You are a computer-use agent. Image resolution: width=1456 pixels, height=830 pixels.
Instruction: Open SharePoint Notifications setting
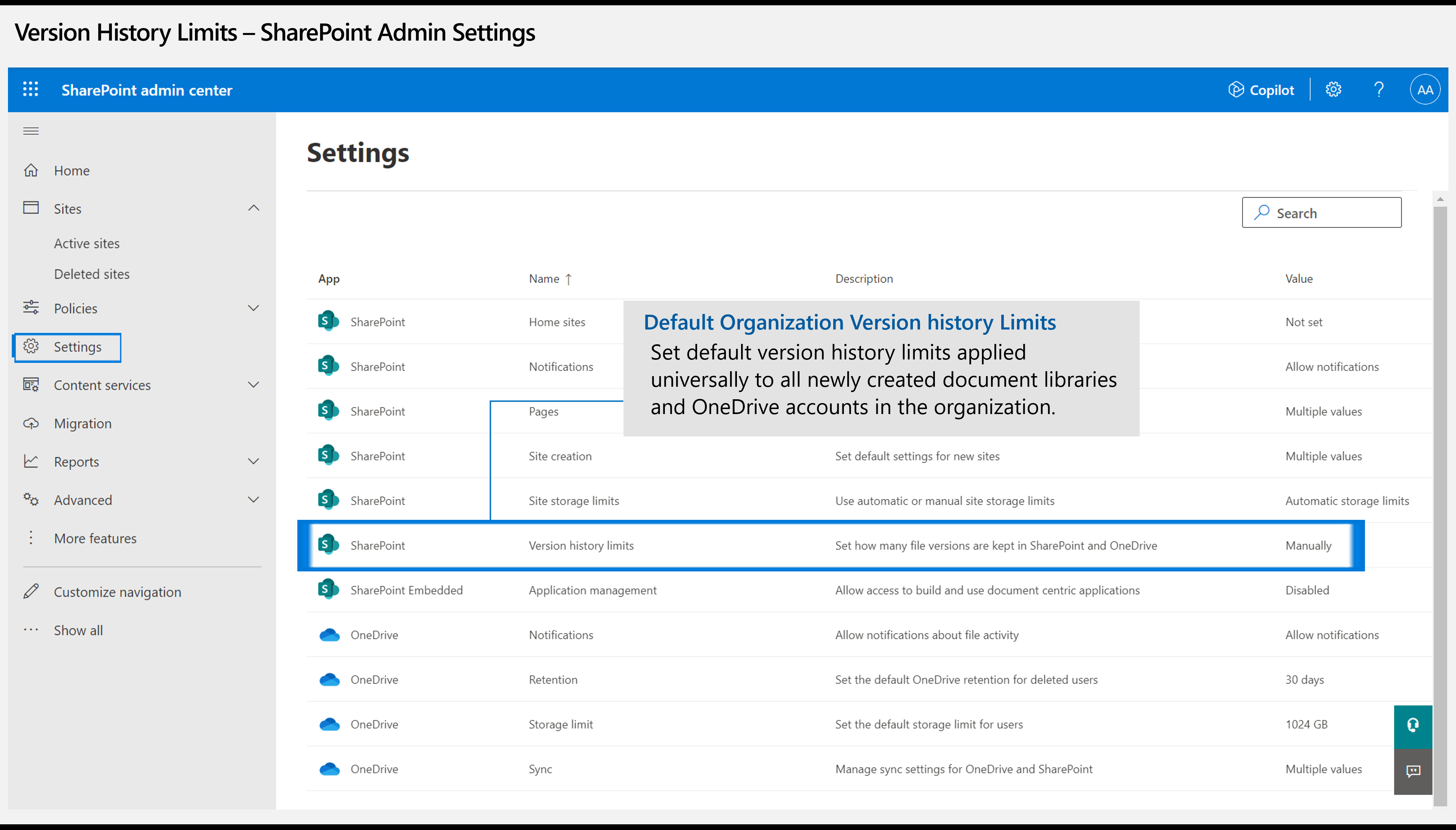coord(561,367)
